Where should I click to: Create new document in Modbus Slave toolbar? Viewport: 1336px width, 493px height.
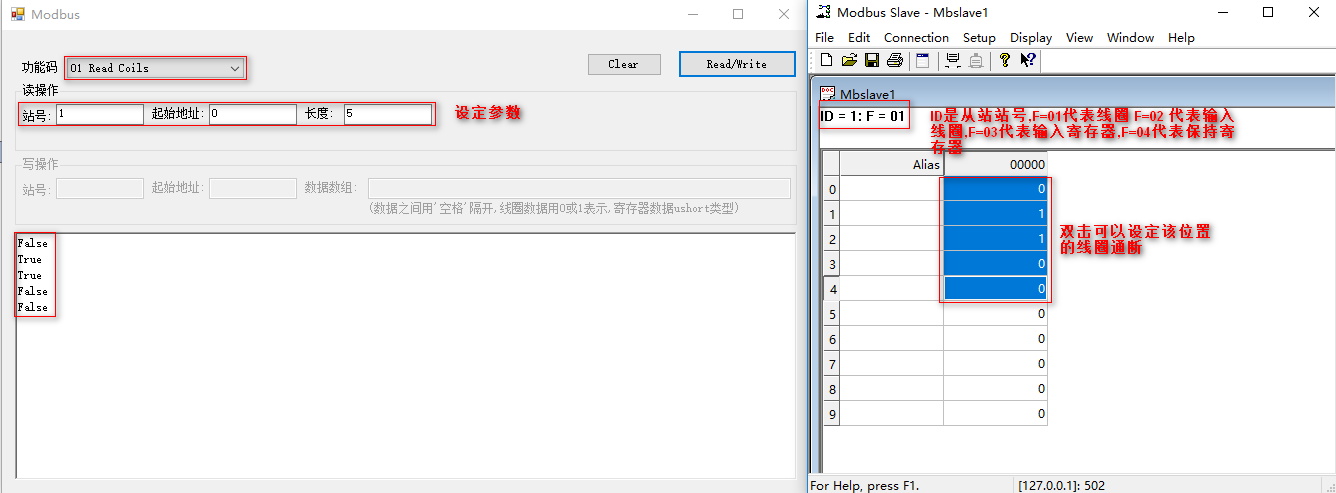point(827,60)
